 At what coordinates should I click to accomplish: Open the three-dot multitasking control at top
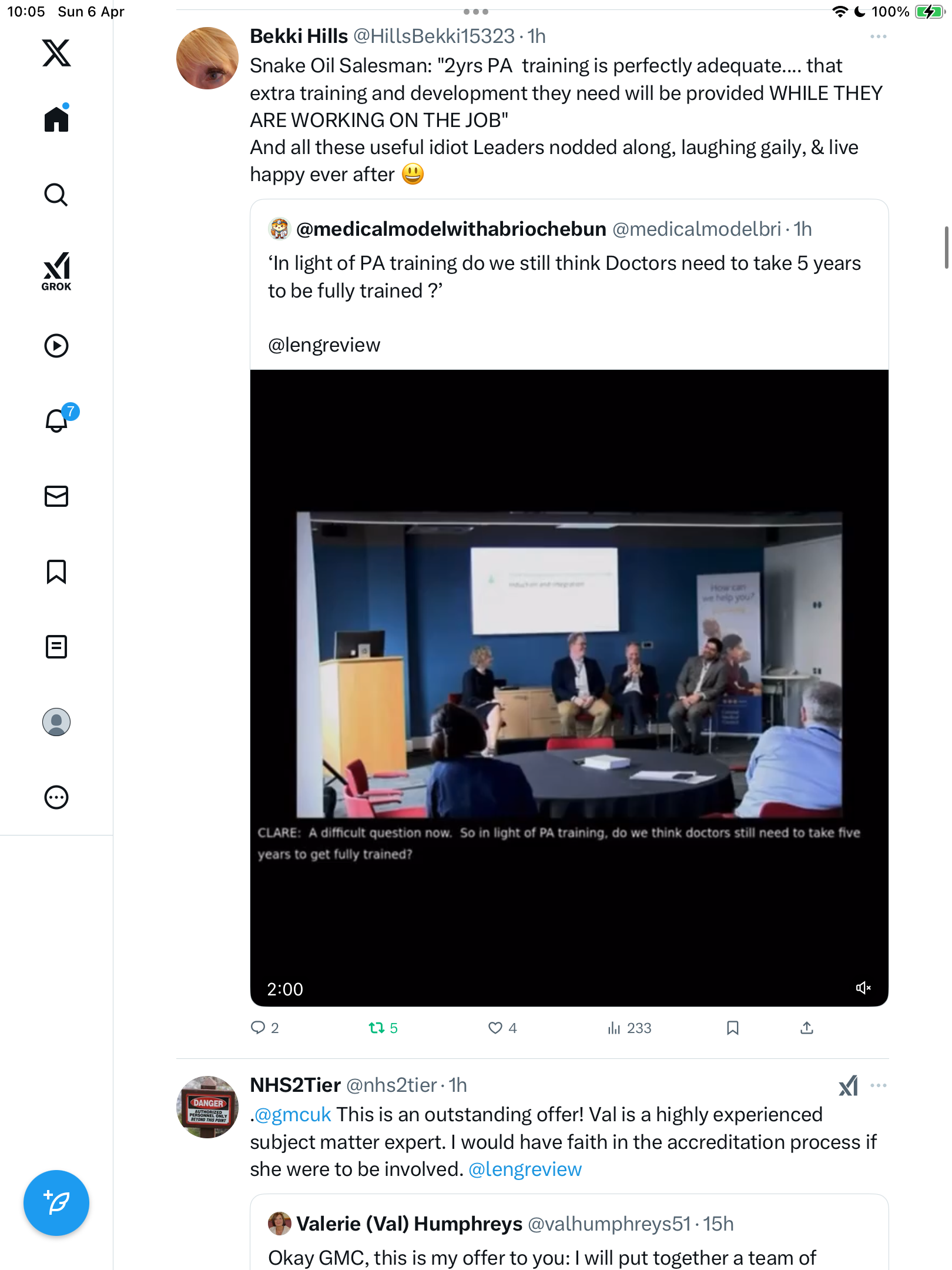[x=475, y=11]
